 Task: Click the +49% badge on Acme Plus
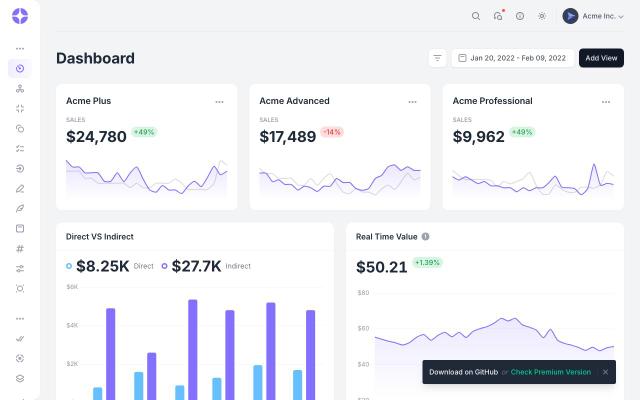click(144, 132)
